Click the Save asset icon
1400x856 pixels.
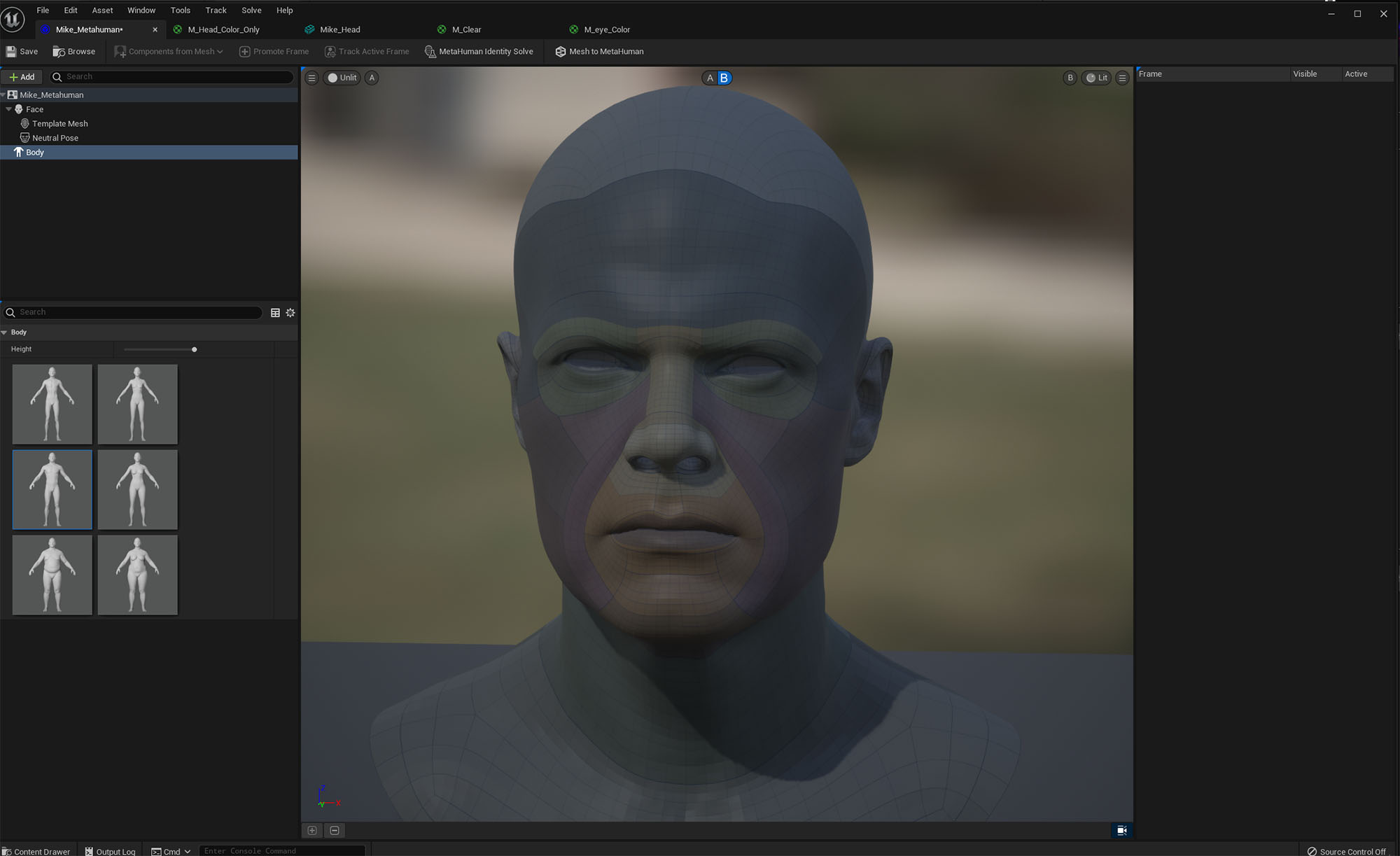click(22, 51)
